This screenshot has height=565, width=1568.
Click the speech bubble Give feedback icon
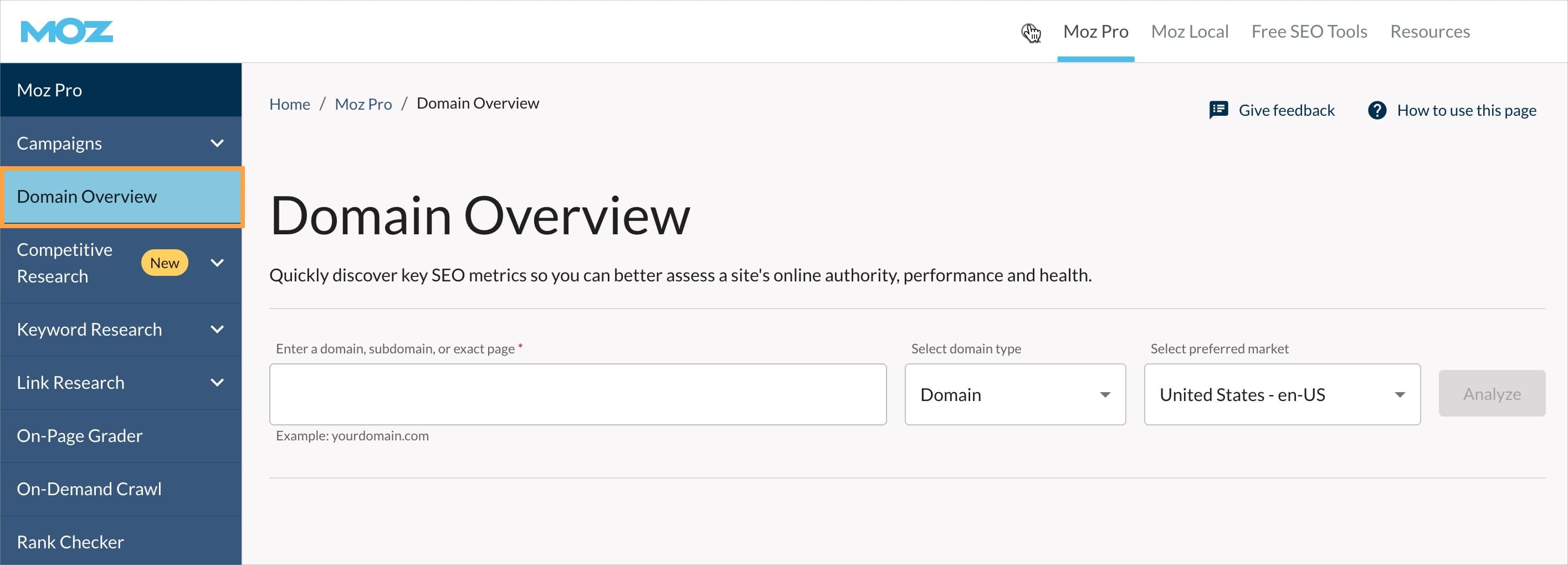pos(1218,110)
